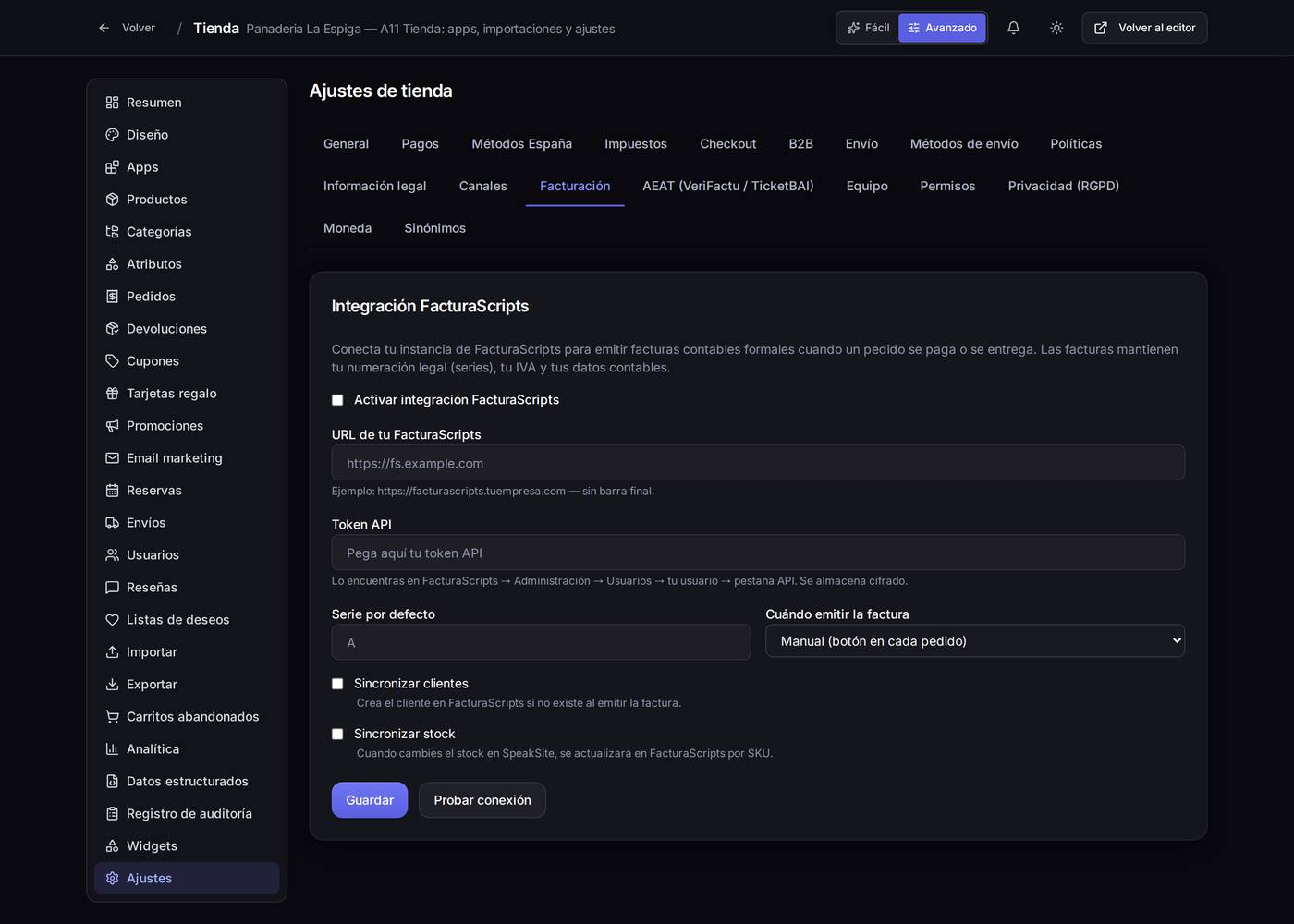Viewport: 1294px width, 924px height.
Task: Click the Diseño palette icon
Action: [112, 135]
